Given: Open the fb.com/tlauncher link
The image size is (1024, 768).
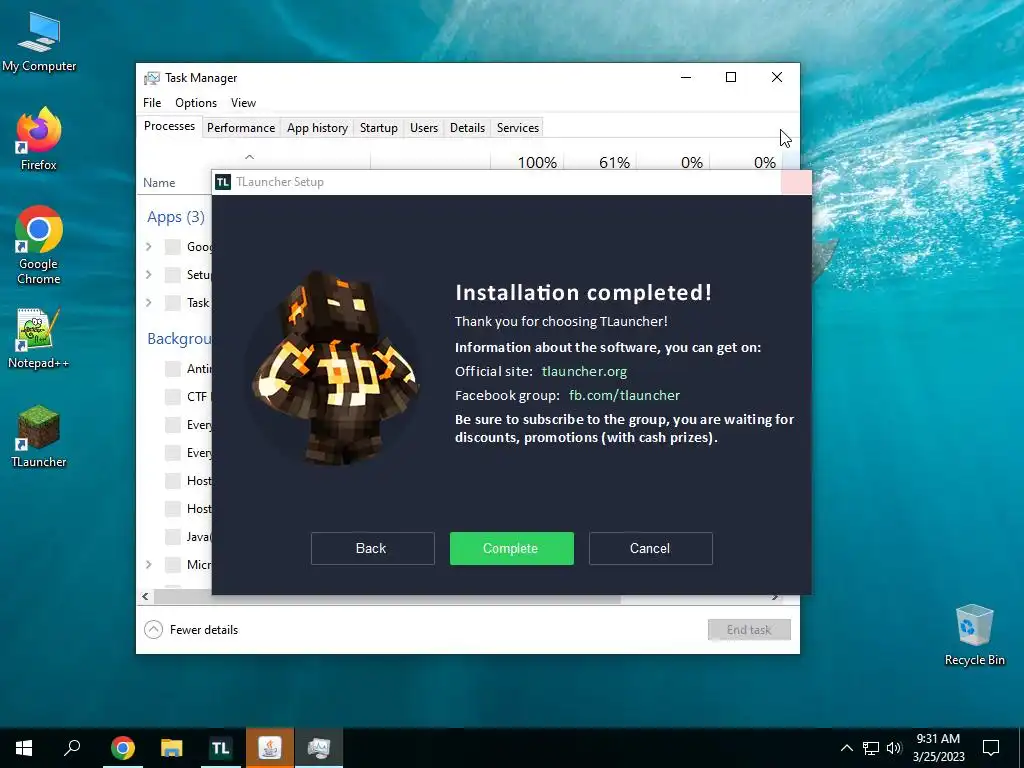Looking at the screenshot, I should pyautogui.click(x=624, y=396).
